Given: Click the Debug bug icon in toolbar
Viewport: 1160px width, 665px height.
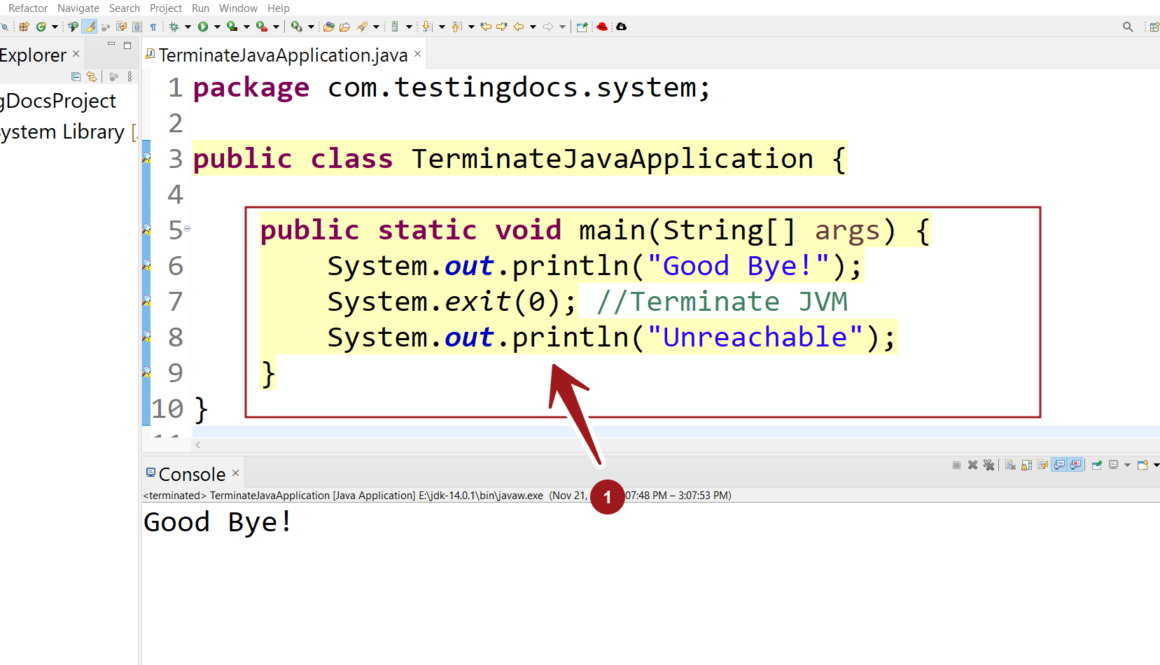Looking at the screenshot, I should (173, 27).
